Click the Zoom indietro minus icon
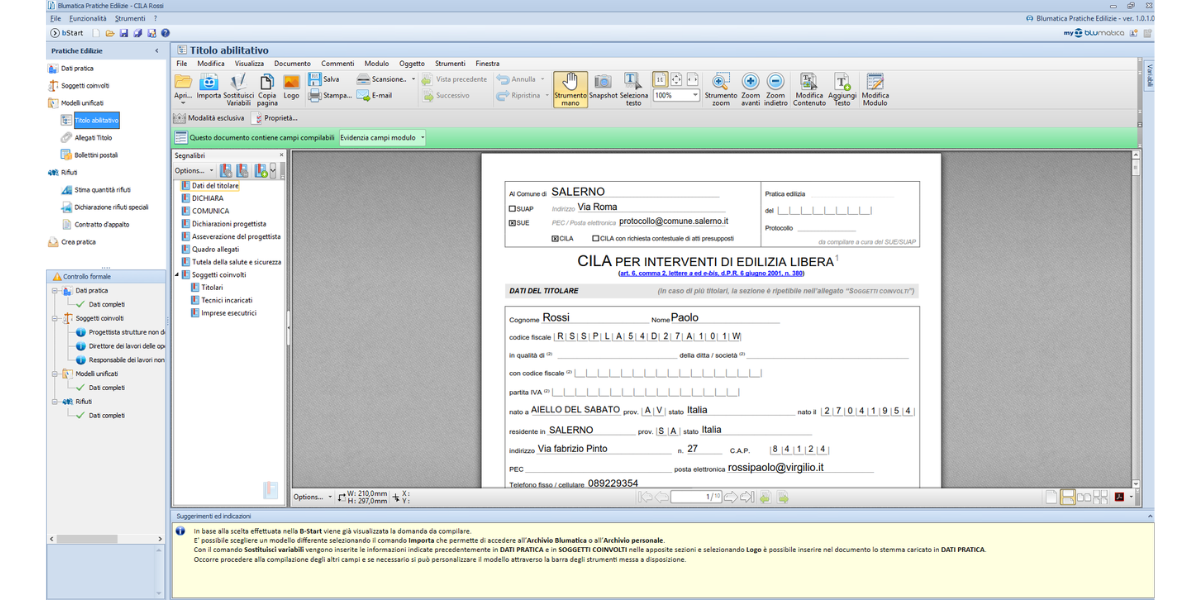The height and width of the screenshot is (600, 1200). point(776,82)
